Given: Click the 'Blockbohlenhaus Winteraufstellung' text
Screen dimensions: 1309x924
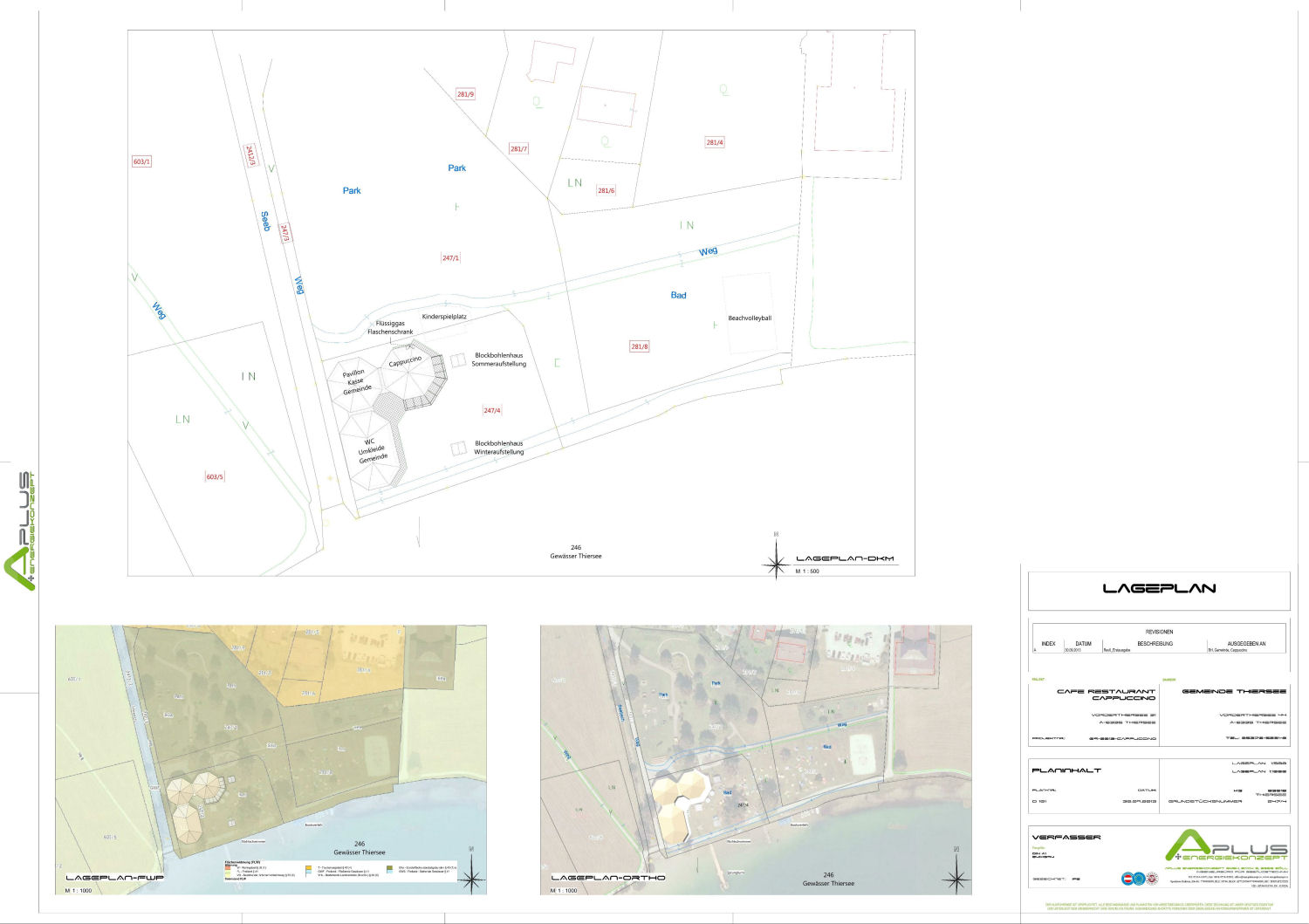Looking at the screenshot, I should click(x=499, y=448).
